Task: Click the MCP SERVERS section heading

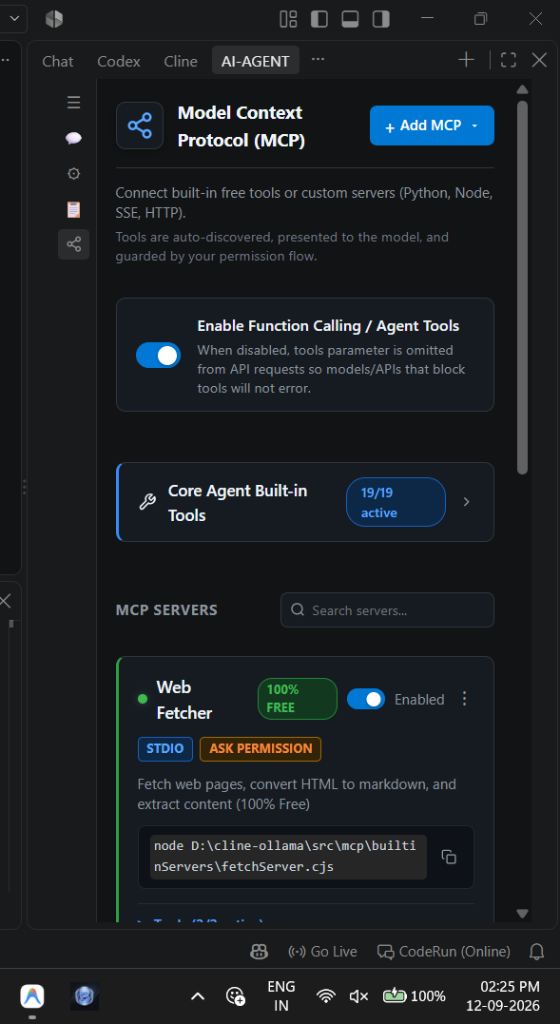Action: (x=166, y=610)
